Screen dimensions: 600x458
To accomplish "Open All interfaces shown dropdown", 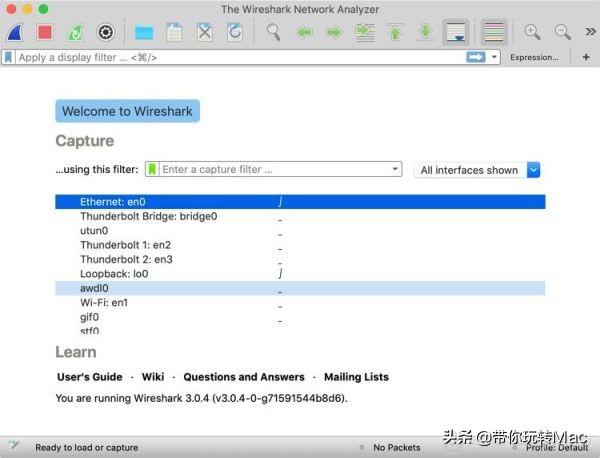I will coord(477,170).
